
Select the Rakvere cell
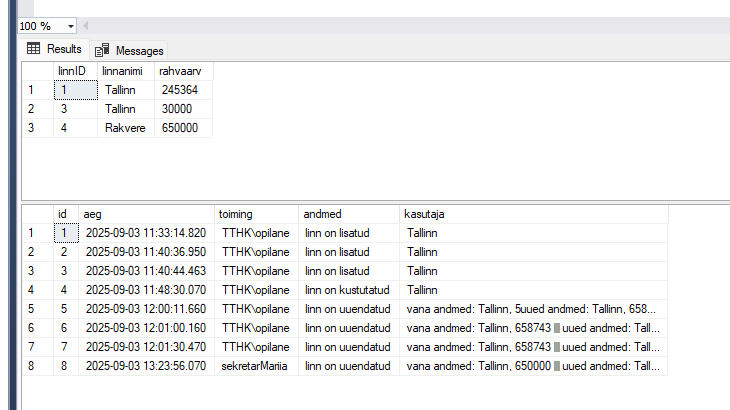pyautogui.click(x=124, y=128)
